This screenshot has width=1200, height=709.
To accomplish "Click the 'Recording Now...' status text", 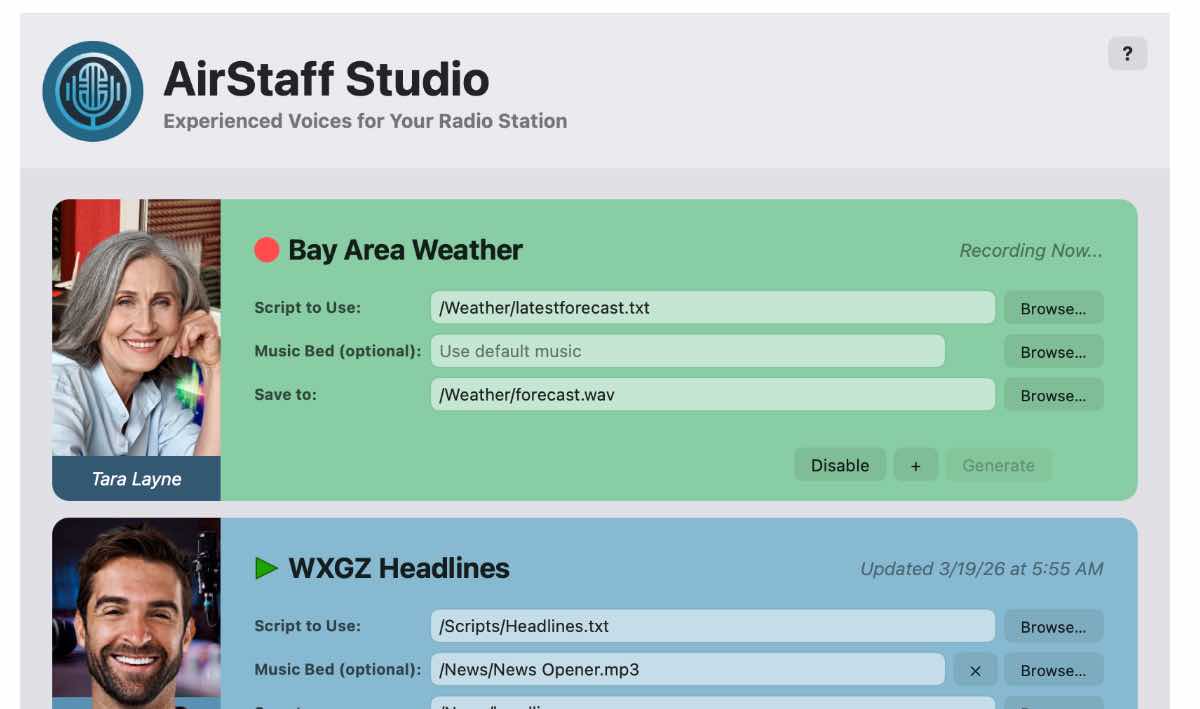I will click(1031, 250).
